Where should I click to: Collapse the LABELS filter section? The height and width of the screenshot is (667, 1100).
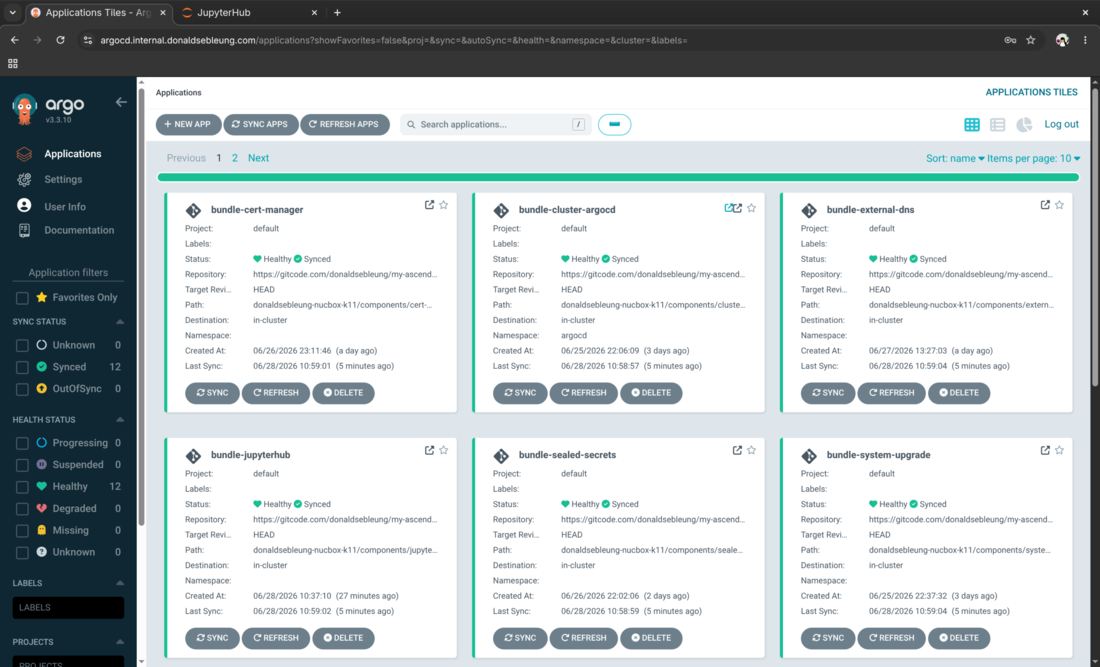(120, 584)
